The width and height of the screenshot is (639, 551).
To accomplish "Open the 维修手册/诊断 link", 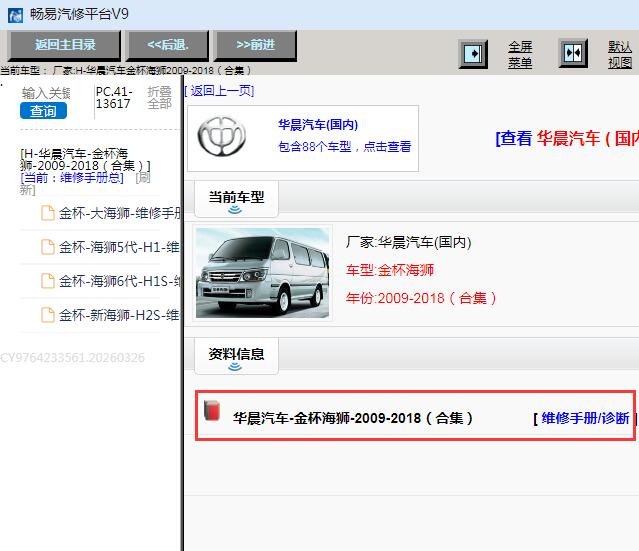I will pyautogui.click(x=585, y=418).
